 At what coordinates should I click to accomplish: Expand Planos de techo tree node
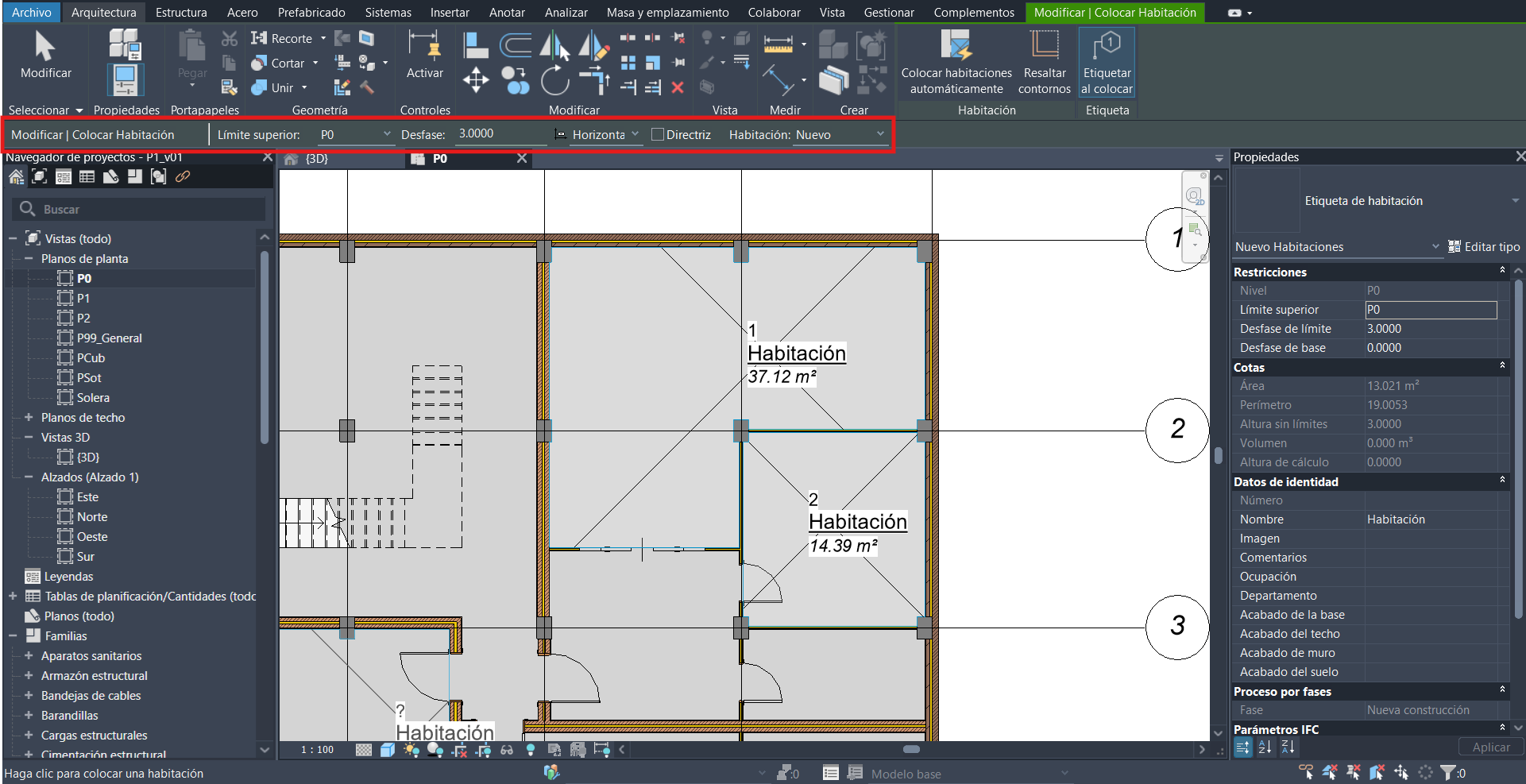pyautogui.click(x=29, y=418)
